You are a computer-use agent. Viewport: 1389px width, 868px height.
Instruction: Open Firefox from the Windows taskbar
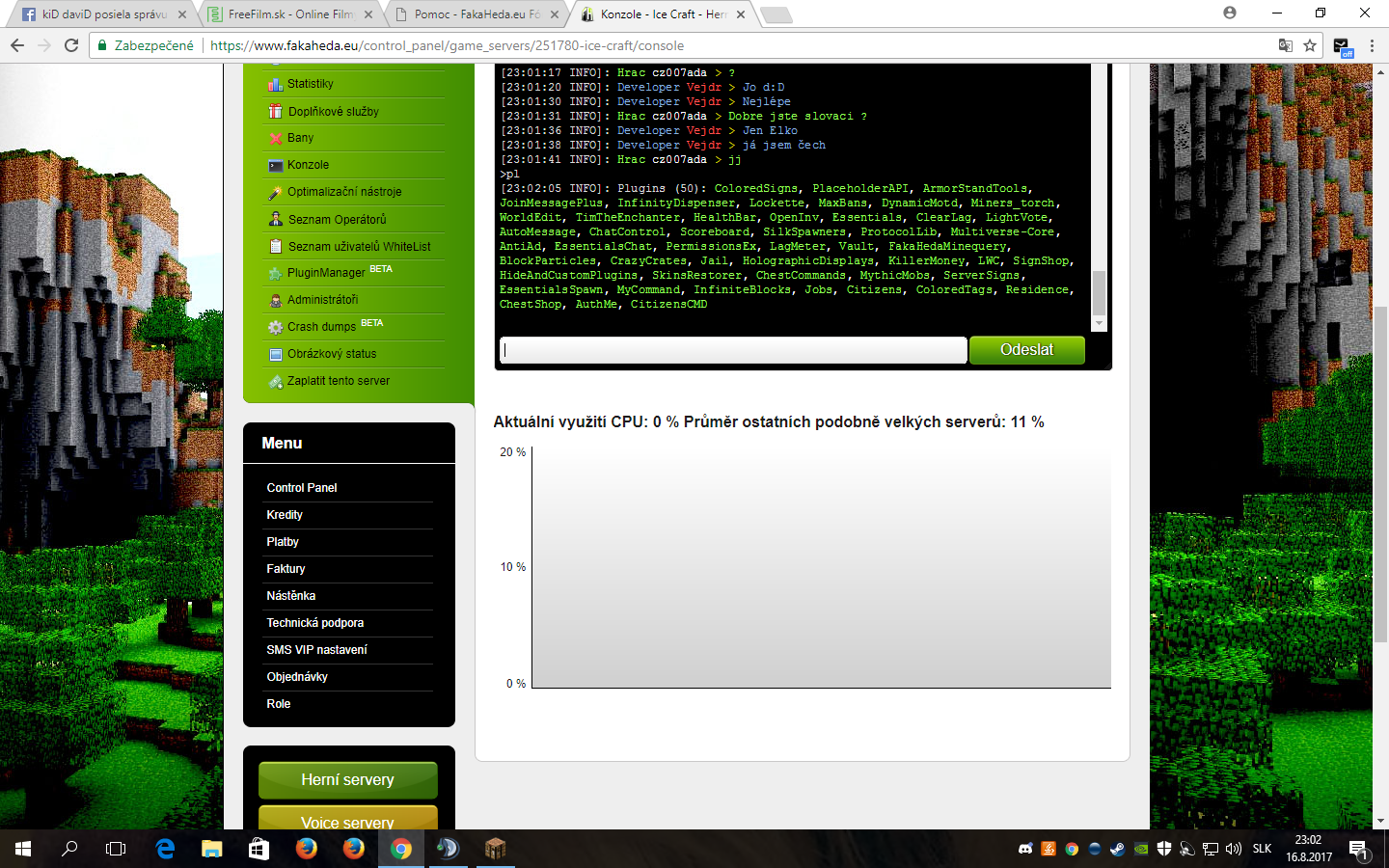tap(307, 849)
